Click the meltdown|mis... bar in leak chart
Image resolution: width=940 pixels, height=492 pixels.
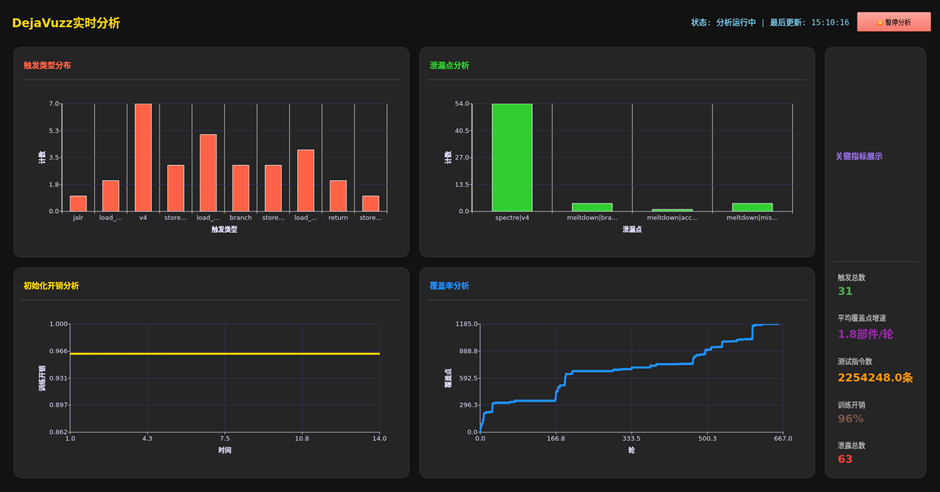click(752, 207)
